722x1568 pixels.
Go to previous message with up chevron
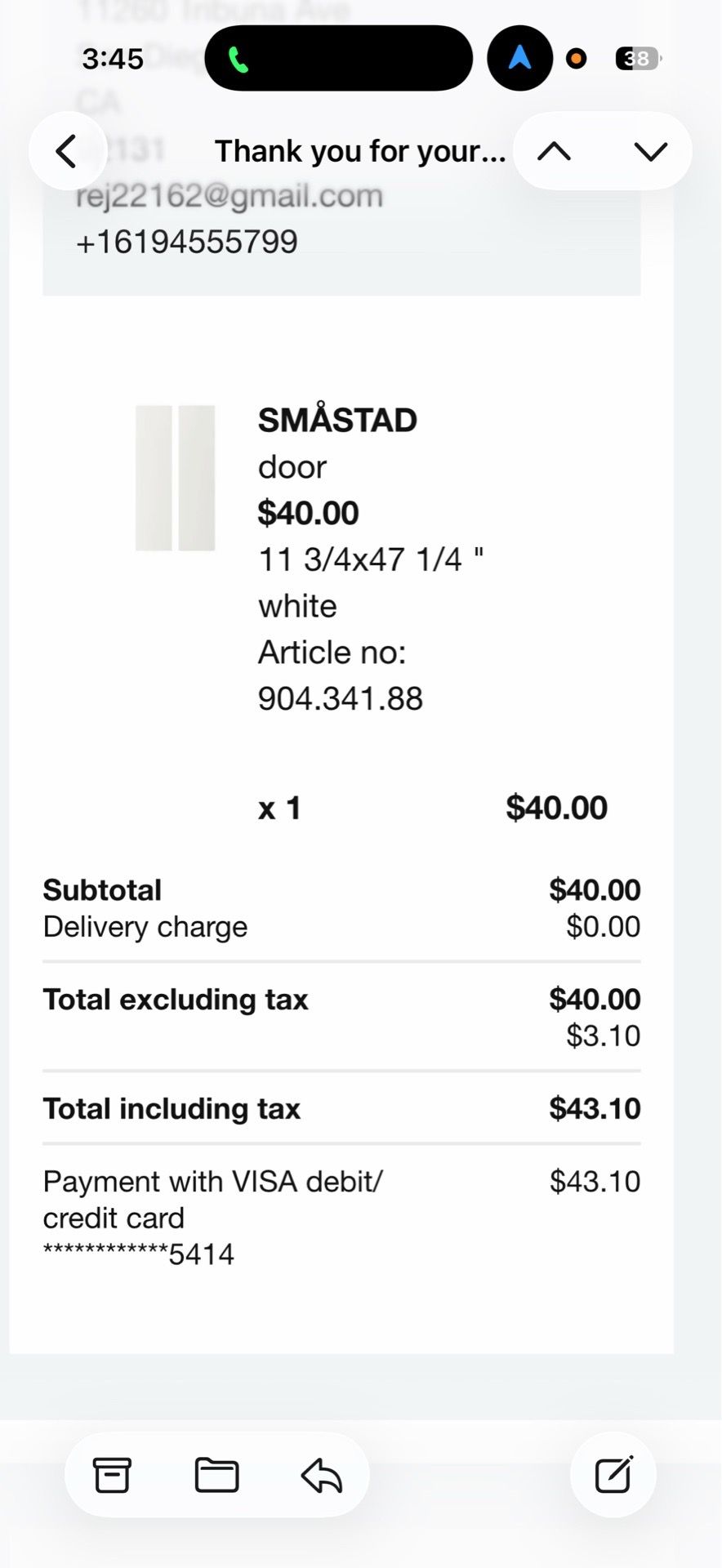pos(555,151)
